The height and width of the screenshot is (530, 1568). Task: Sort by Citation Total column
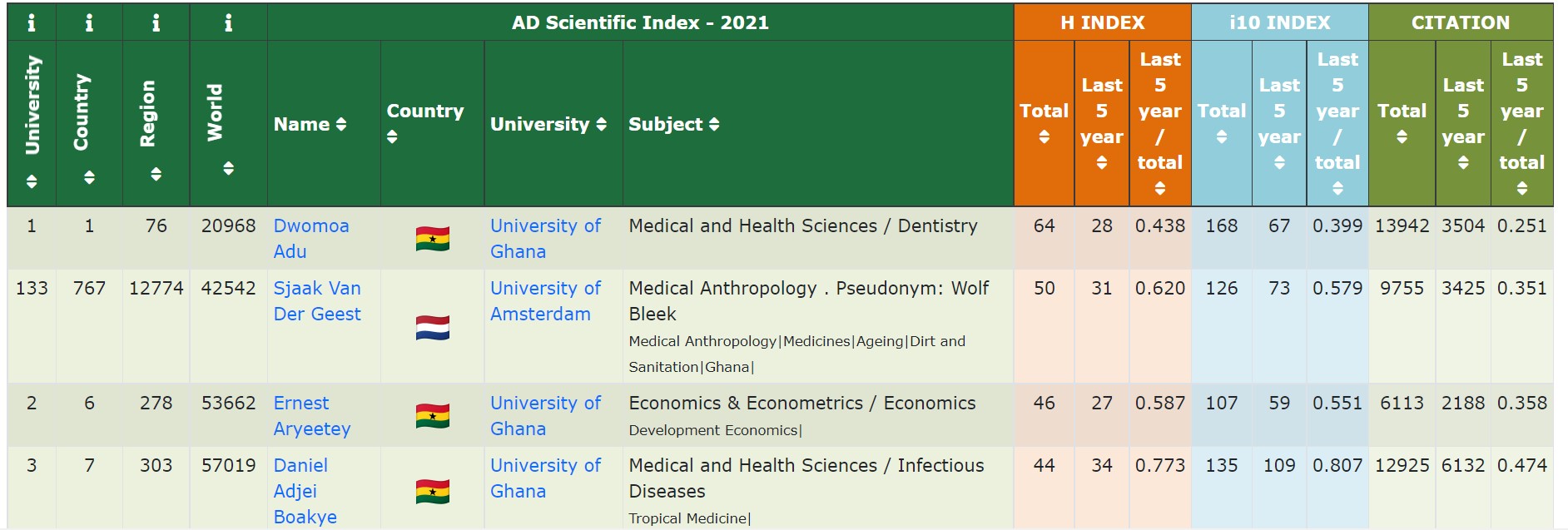tap(1402, 122)
